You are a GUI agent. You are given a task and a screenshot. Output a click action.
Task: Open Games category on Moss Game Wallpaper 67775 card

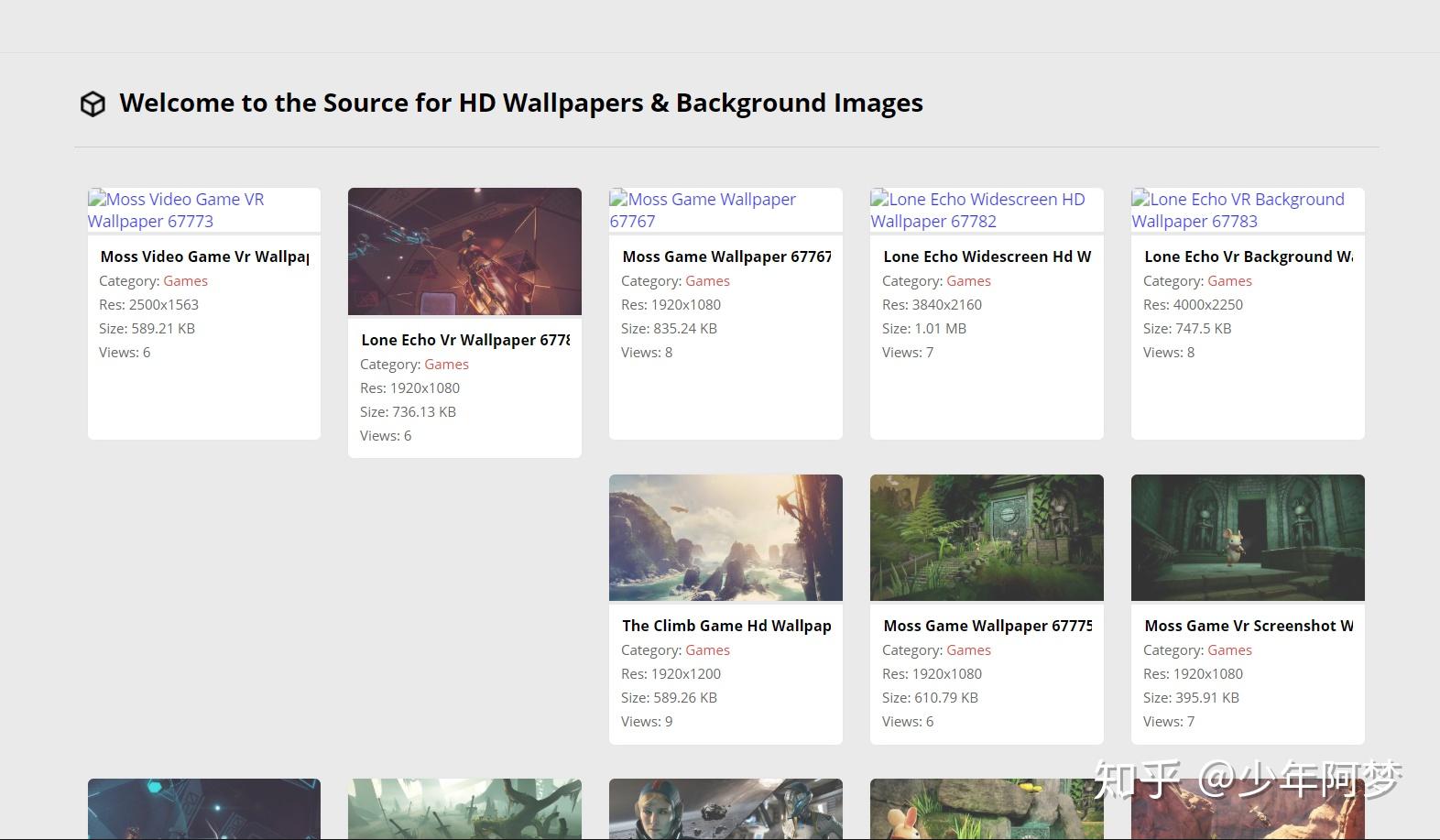pos(968,650)
